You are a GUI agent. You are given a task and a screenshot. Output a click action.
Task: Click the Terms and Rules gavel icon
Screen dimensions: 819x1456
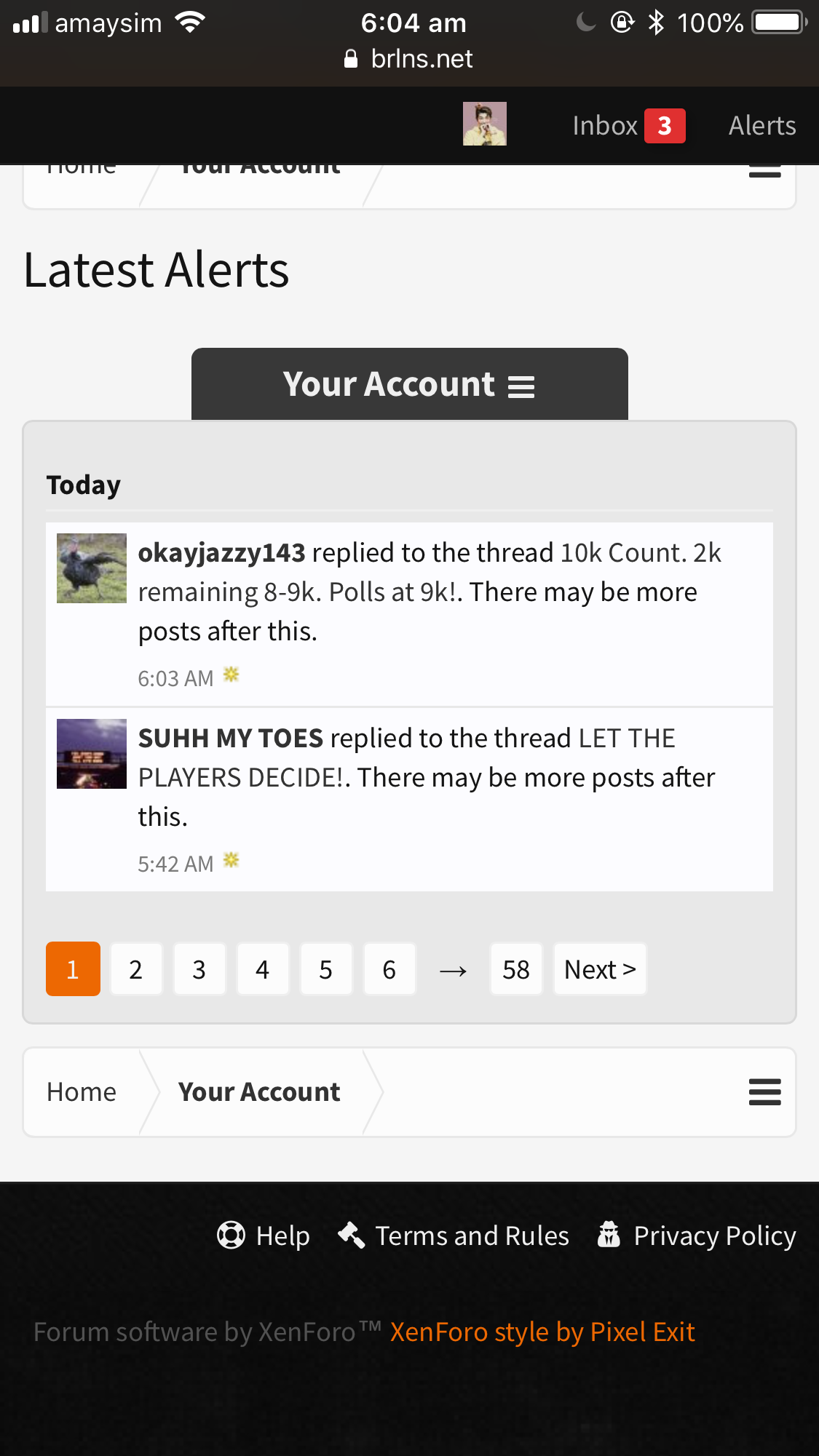pyautogui.click(x=352, y=1235)
